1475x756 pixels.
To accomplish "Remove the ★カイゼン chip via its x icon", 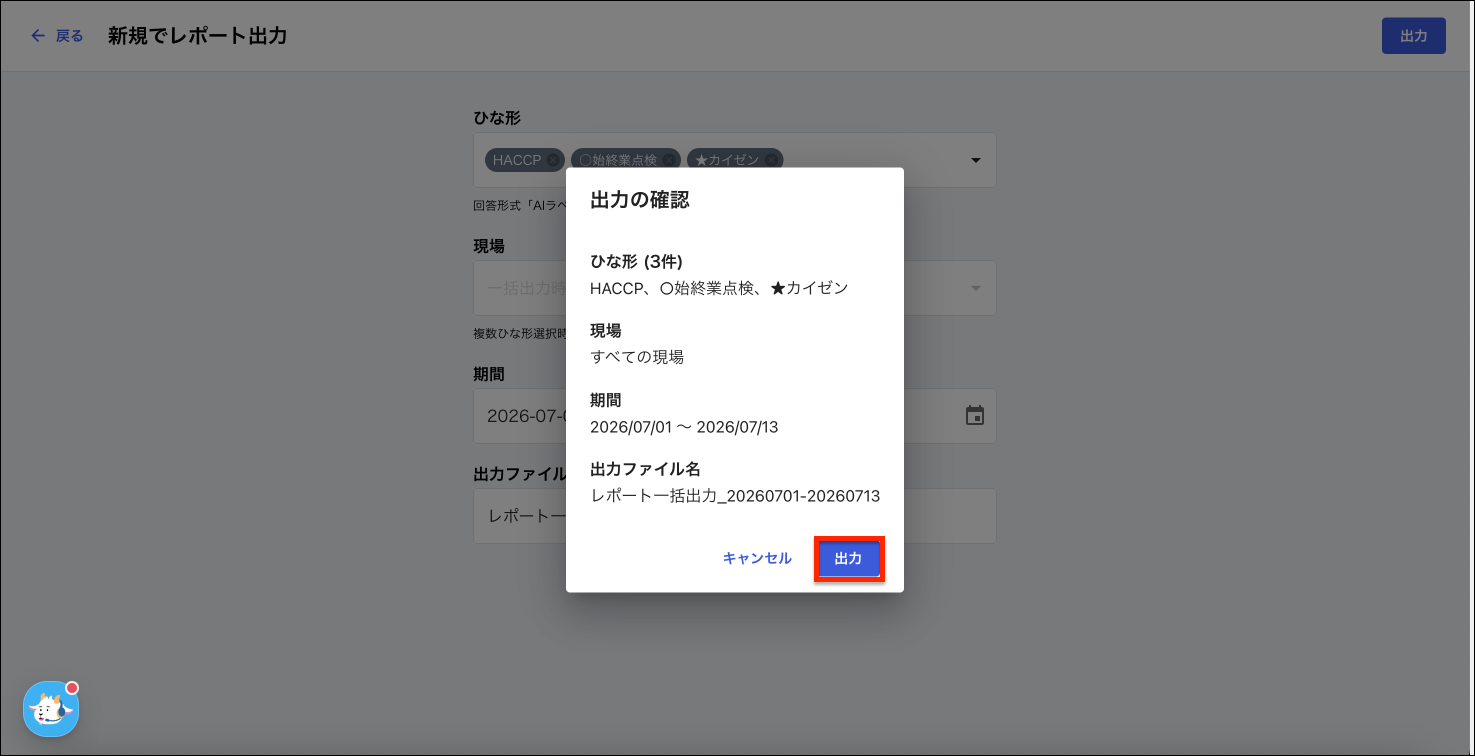I will [x=771, y=160].
